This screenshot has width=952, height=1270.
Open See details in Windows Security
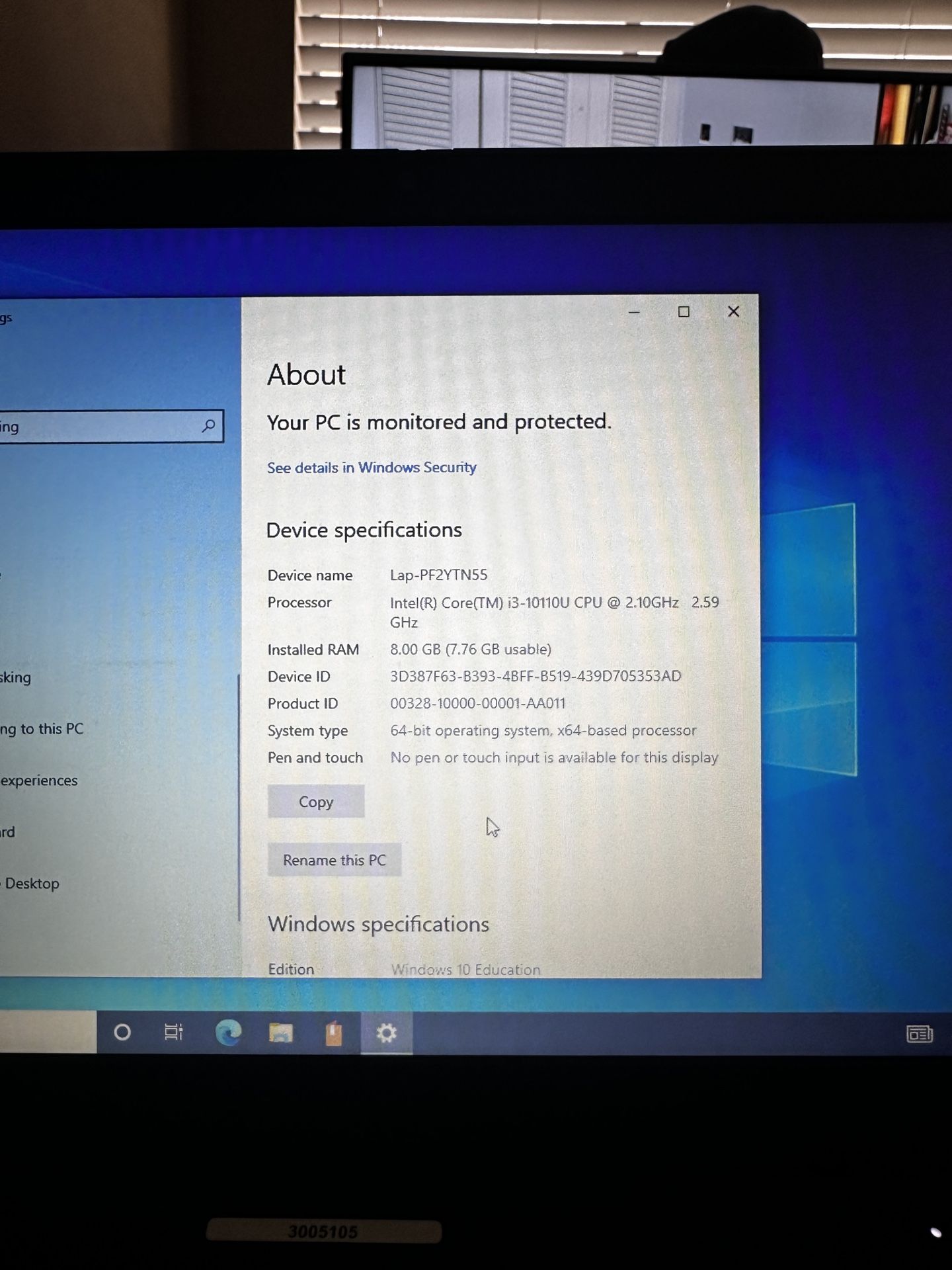point(372,468)
